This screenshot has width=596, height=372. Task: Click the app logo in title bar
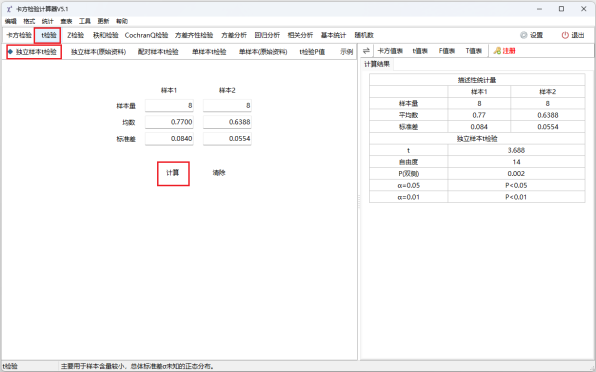pyautogui.click(x=9, y=9)
